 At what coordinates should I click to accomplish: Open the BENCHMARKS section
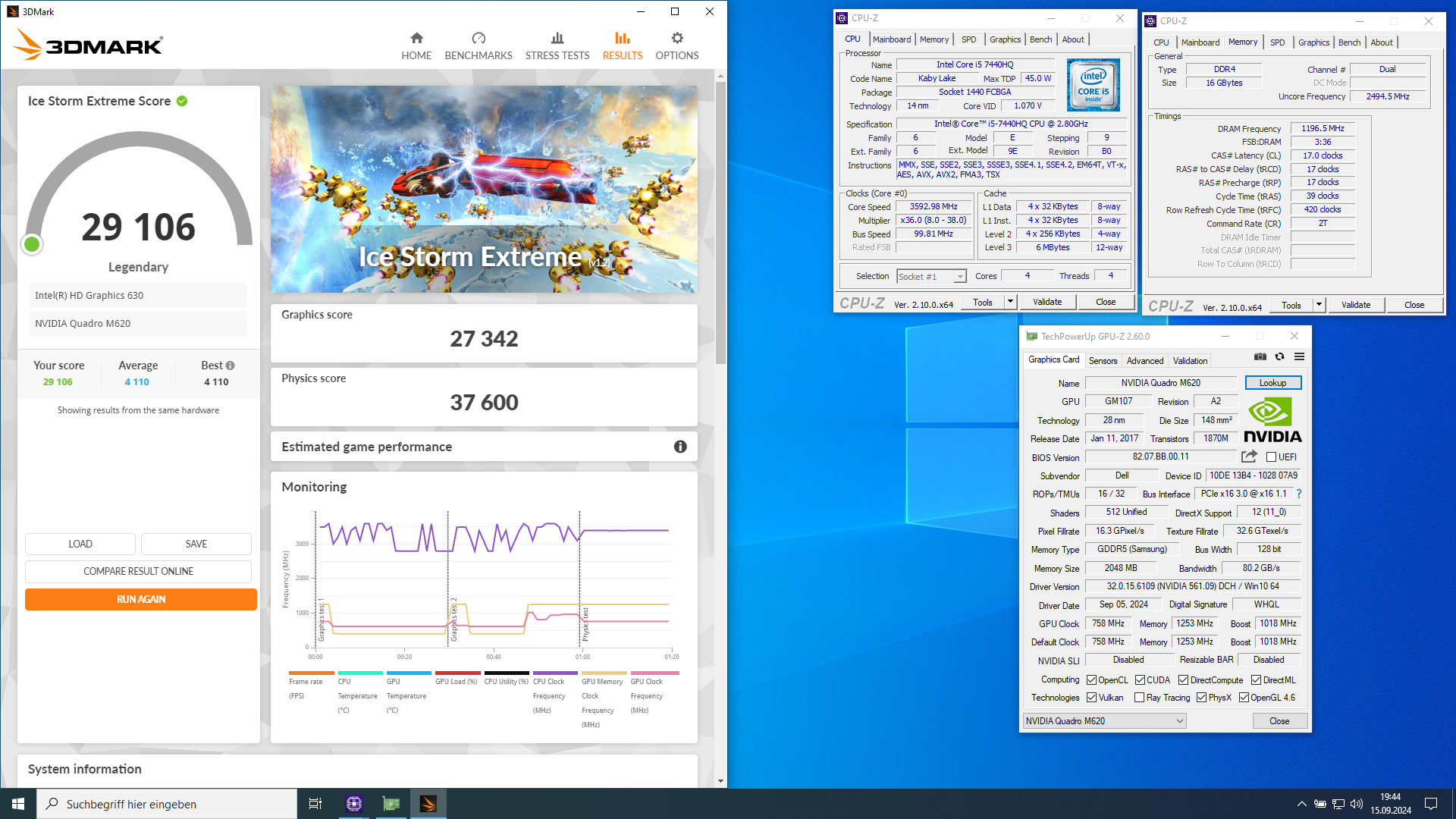pos(479,46)
